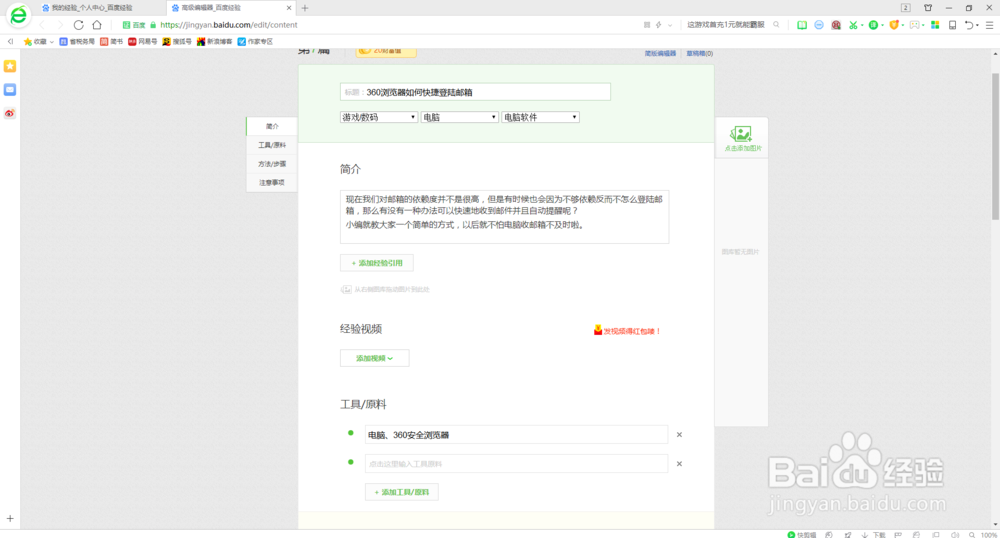This screenshot has width=1000, height=538.
Task: Click the sidebar add plus icon
Action: tap(10, 518)
